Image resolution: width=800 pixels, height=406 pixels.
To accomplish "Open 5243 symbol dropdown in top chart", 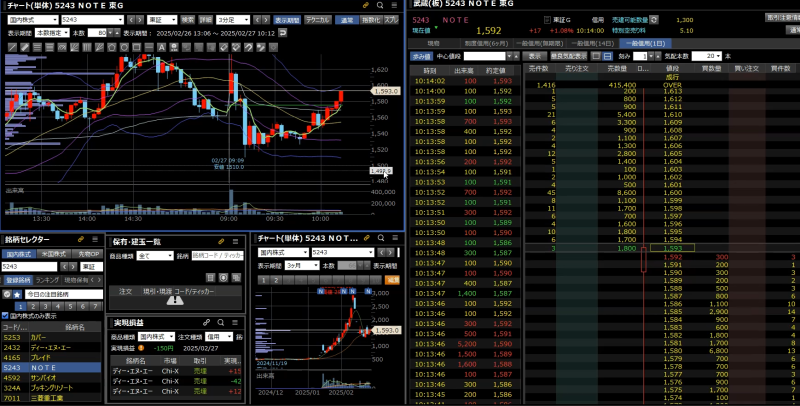I will click(x=92, y=20).
